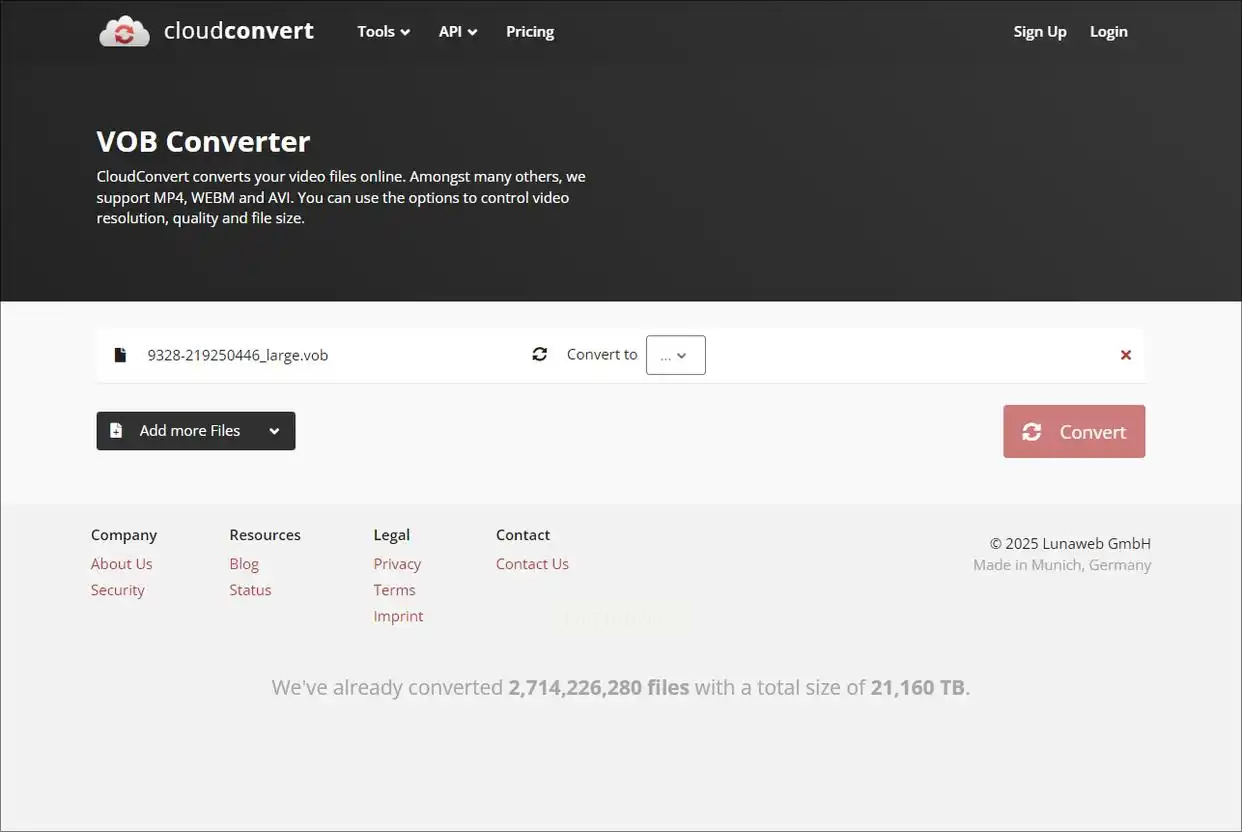Open the Status page link

(x=250, y=590)
